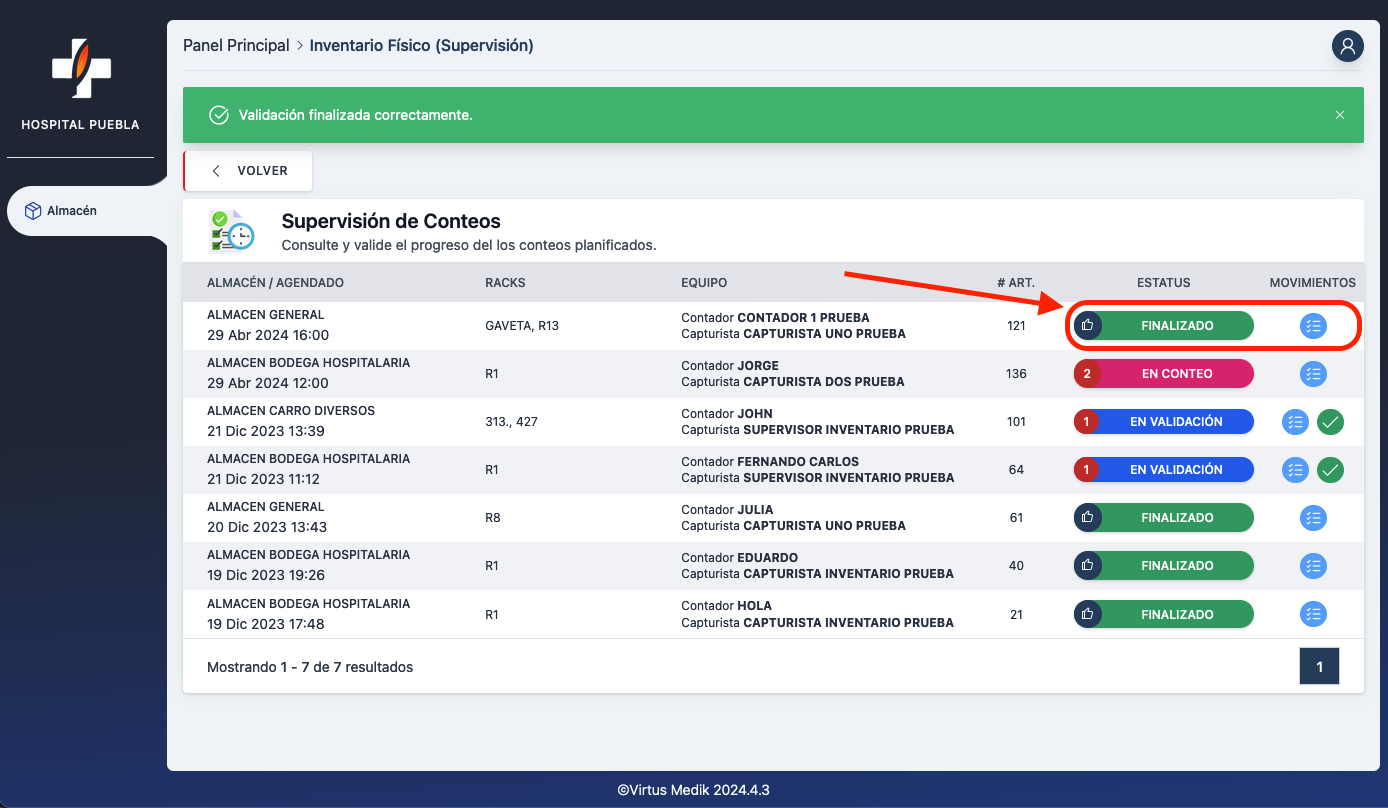Go to page 1 in pagination
1388x808 pixels.
point(1319,667)
